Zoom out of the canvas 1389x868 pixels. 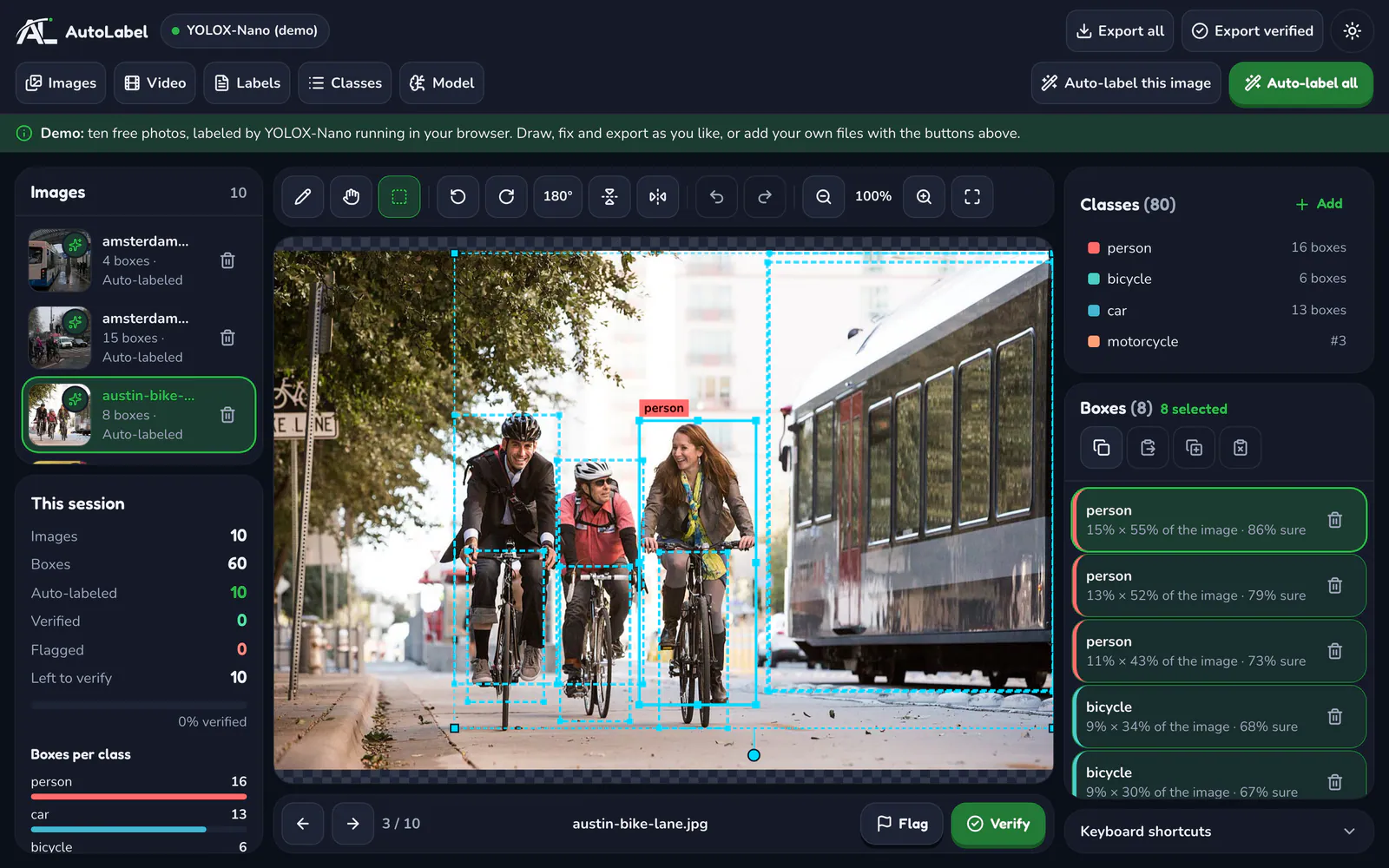coord(823,197)
